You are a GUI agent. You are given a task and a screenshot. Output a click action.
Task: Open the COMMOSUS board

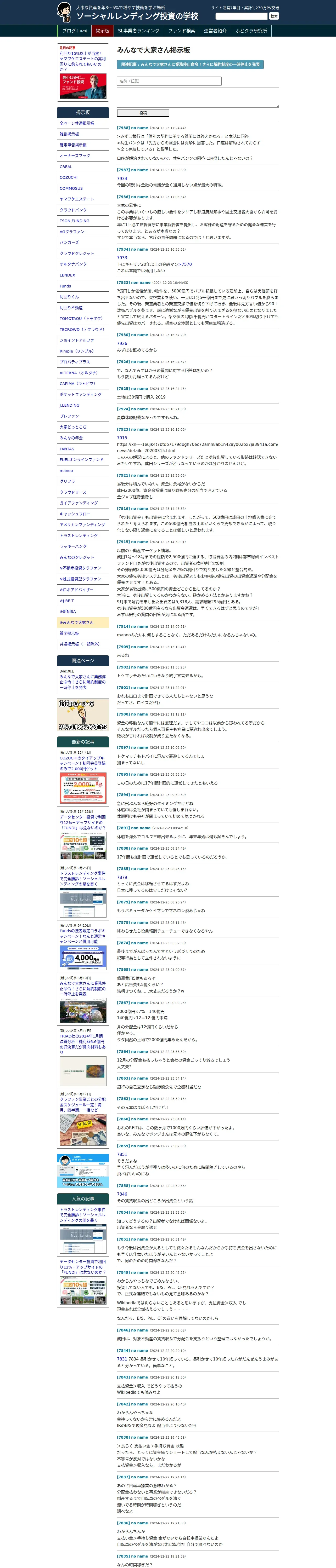[83, 189]
